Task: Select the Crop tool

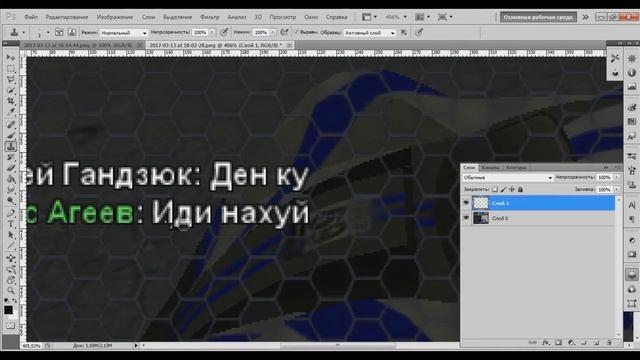Action: [11, 101]
